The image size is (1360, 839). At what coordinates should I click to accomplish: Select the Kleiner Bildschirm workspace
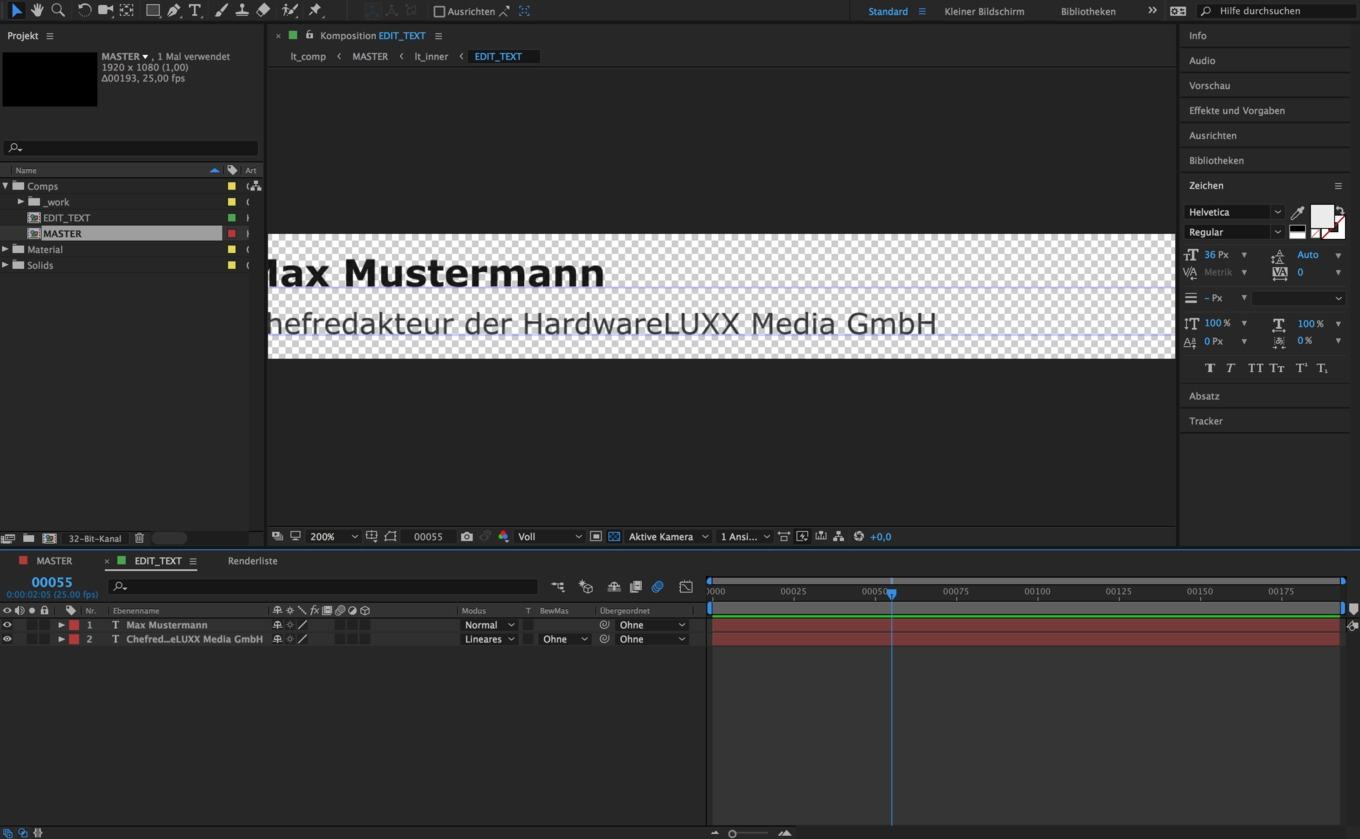click(x=984, y=11)
